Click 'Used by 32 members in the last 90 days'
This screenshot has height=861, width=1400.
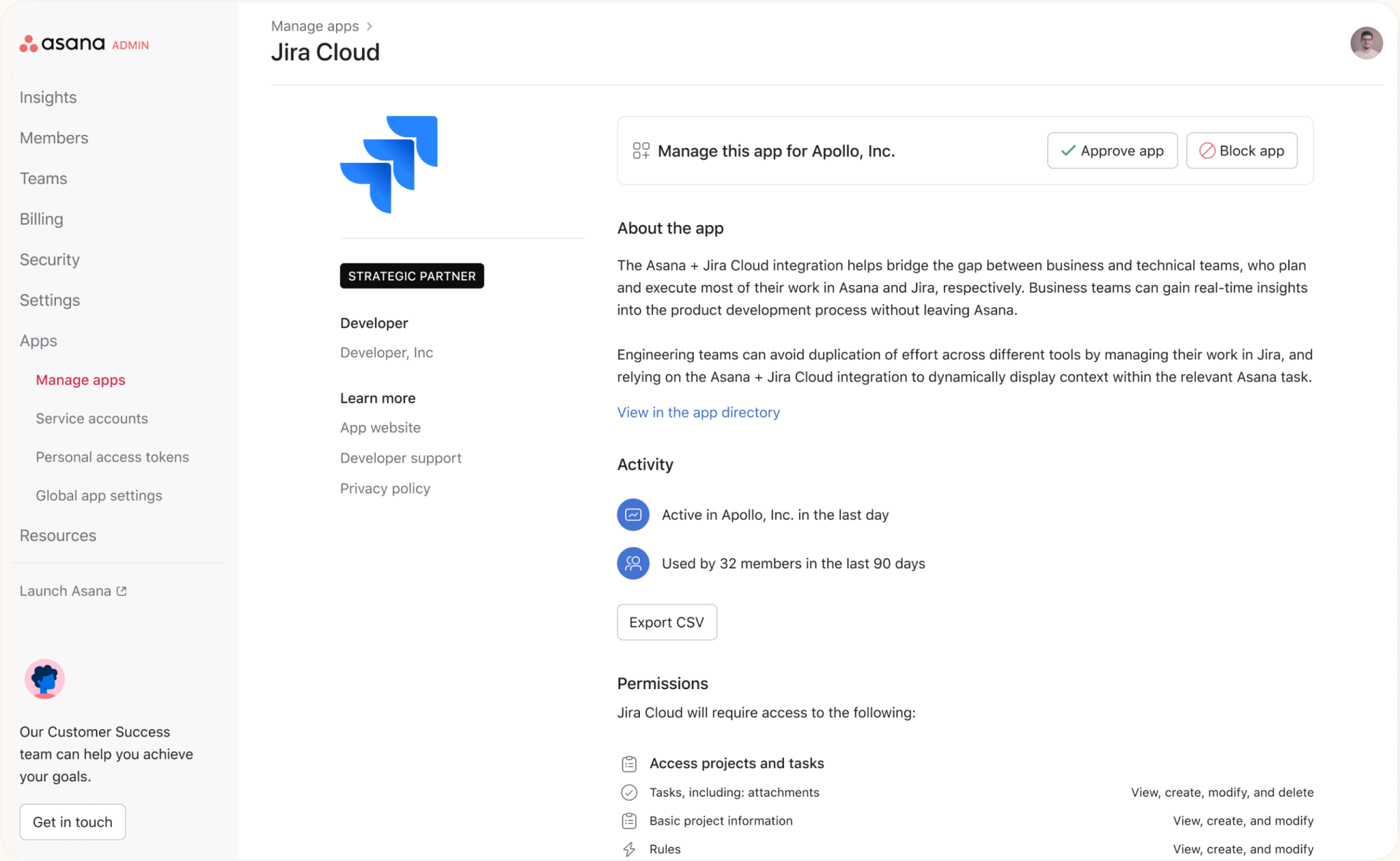coord(793,563)
